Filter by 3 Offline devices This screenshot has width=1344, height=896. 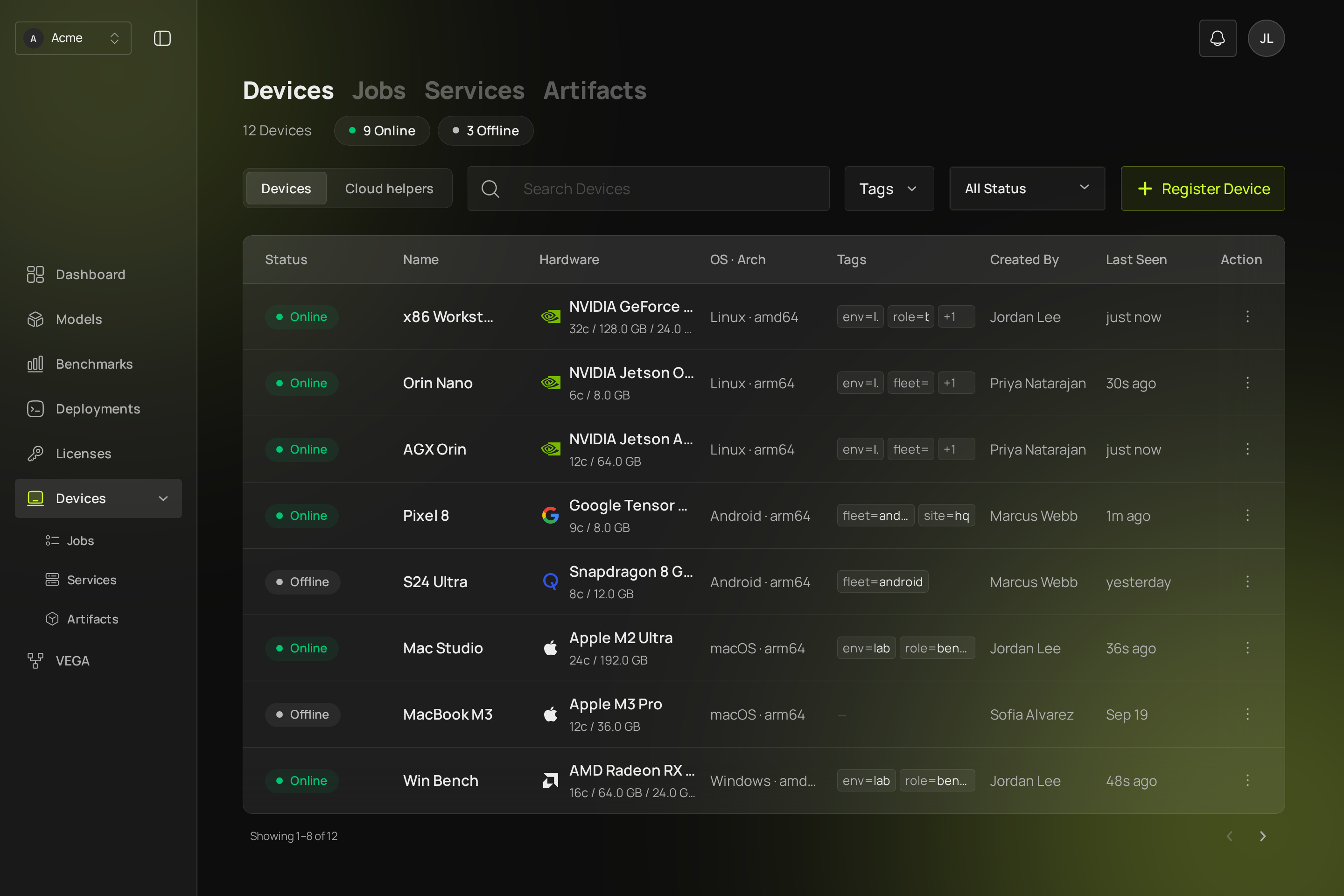coord(485,131)
